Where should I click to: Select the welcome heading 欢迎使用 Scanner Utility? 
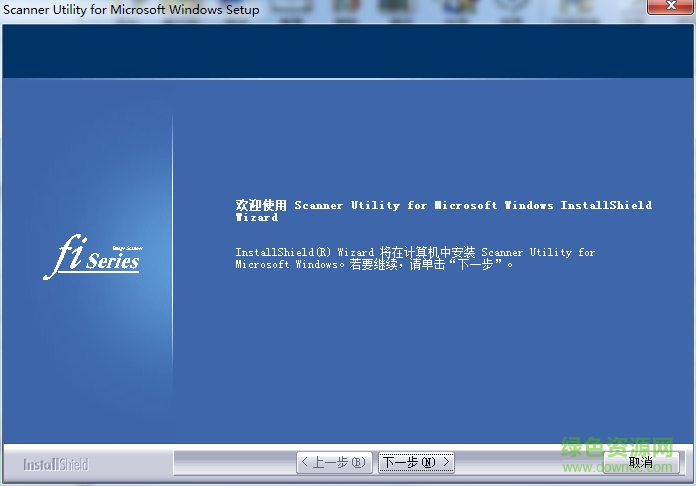point(443,211)
